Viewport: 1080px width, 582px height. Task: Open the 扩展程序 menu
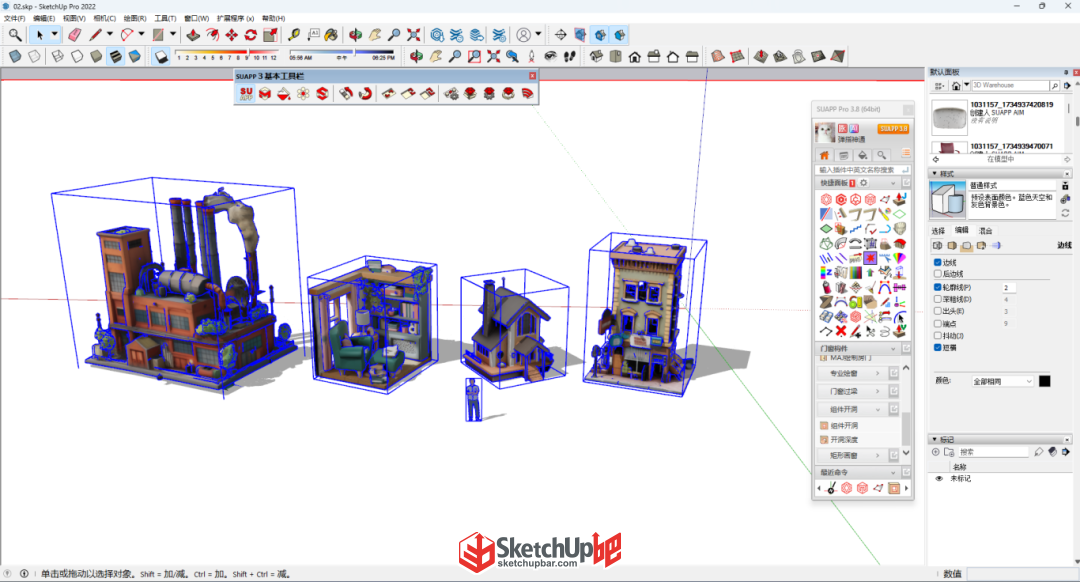pyautogui.click(x=236, y=19)
